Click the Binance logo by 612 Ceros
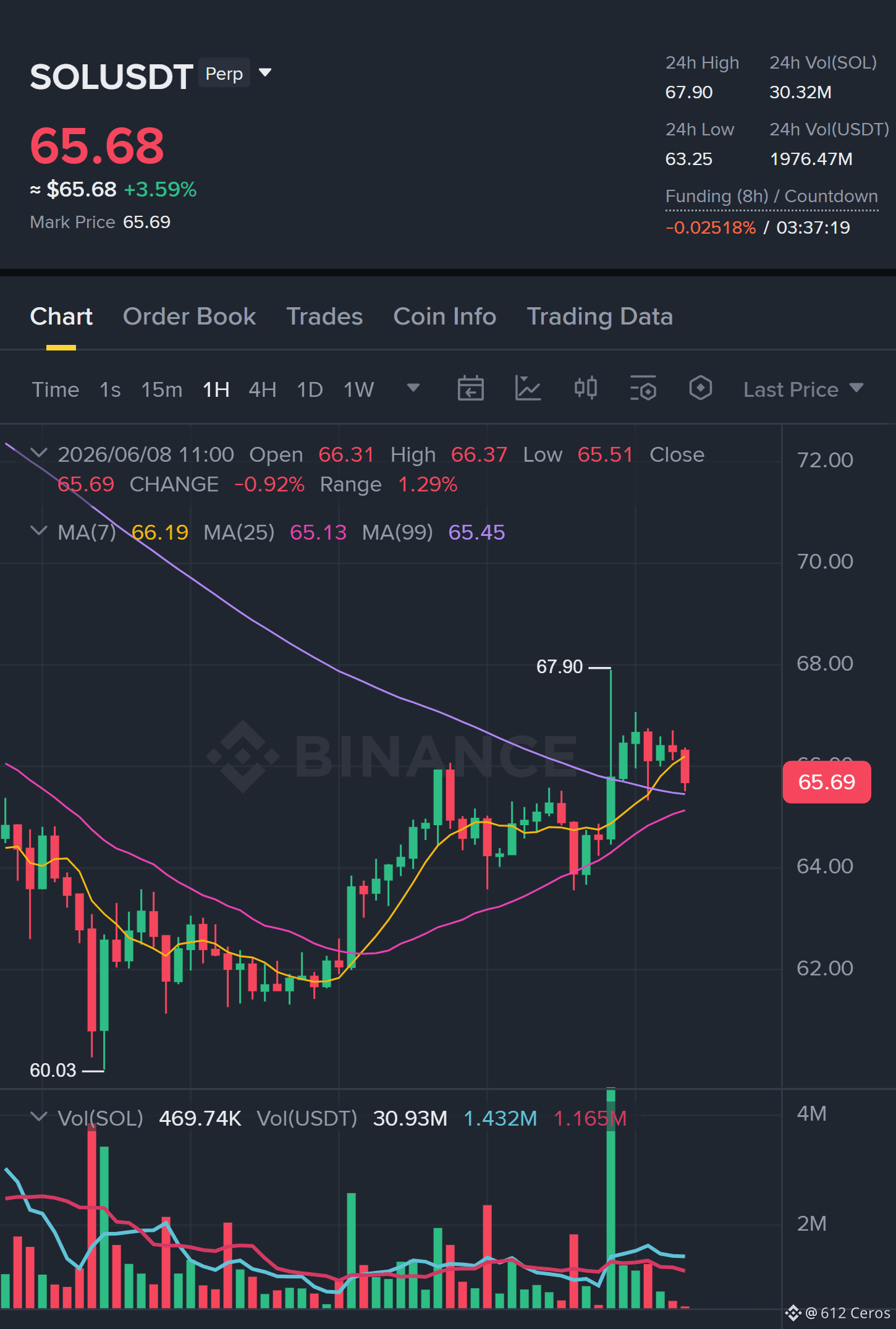 [x=793, y=1313]
